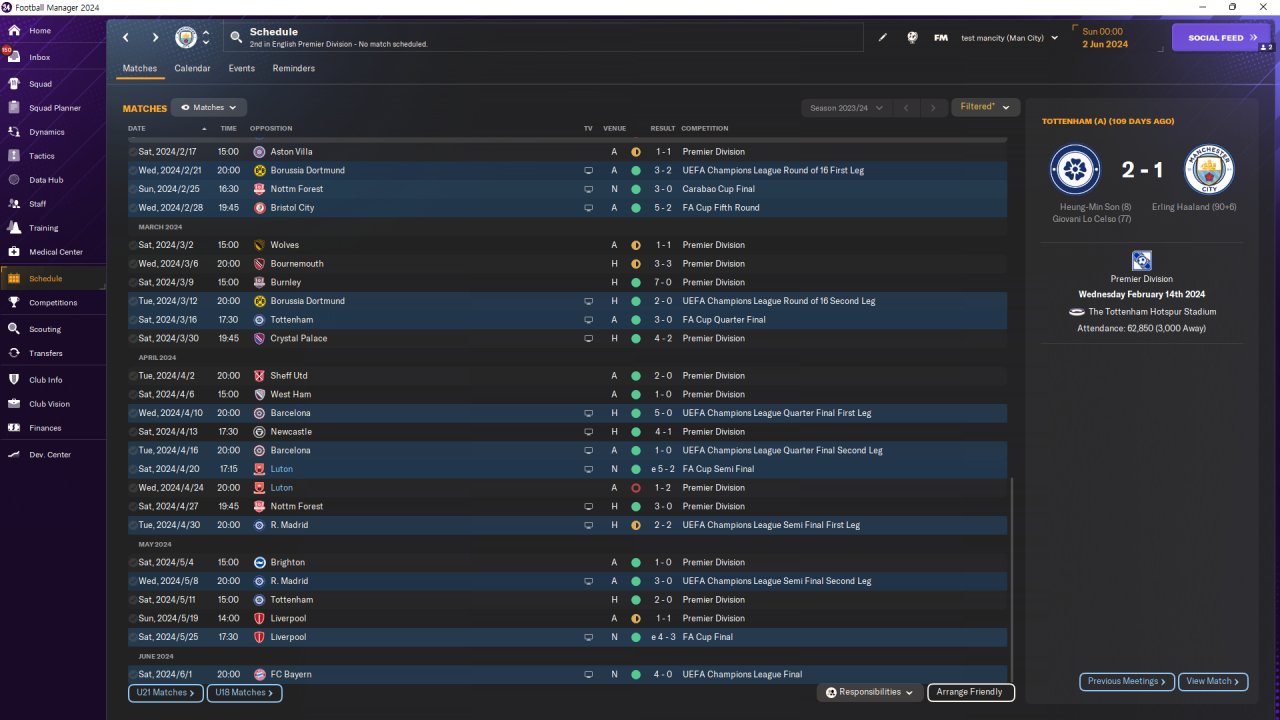
Task: Open the Matches view dropdown beside the MATCHES heading
Action: (209, 107)
